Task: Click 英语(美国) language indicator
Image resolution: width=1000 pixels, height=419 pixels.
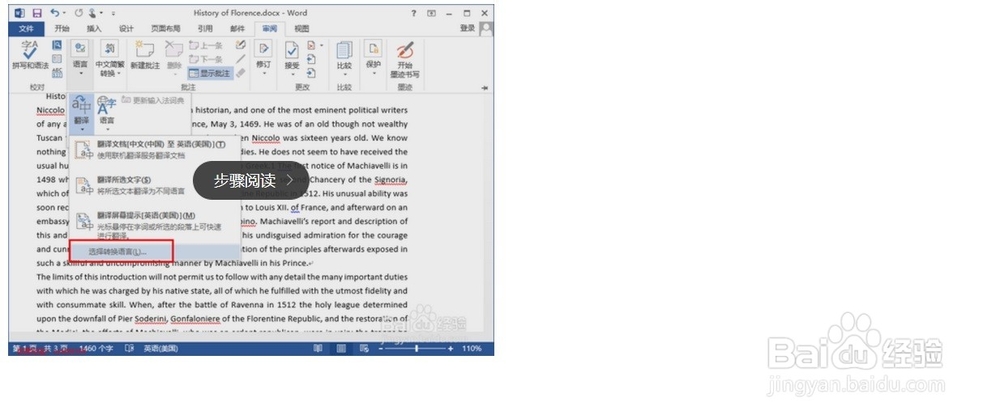Action: tap(161, 349)
